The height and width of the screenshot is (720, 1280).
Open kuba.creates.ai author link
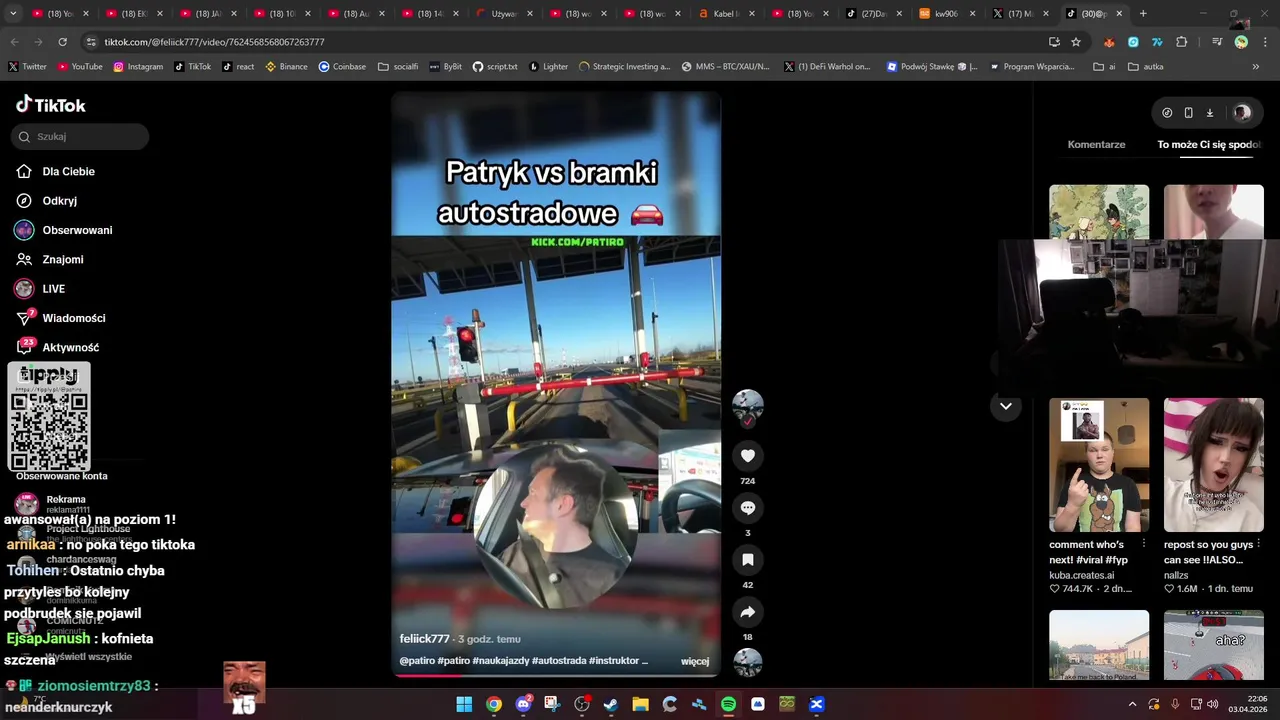[1081, 575]
